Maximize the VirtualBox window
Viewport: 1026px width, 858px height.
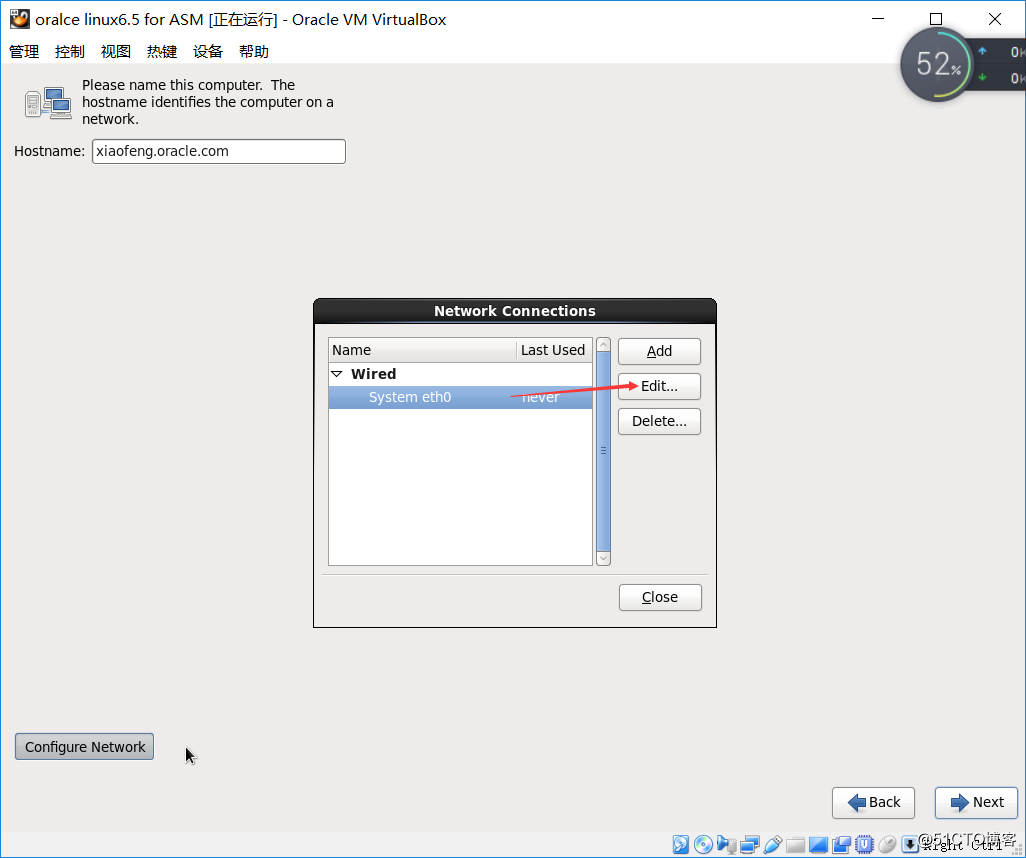pyautogui.click(x=936, y=19)
